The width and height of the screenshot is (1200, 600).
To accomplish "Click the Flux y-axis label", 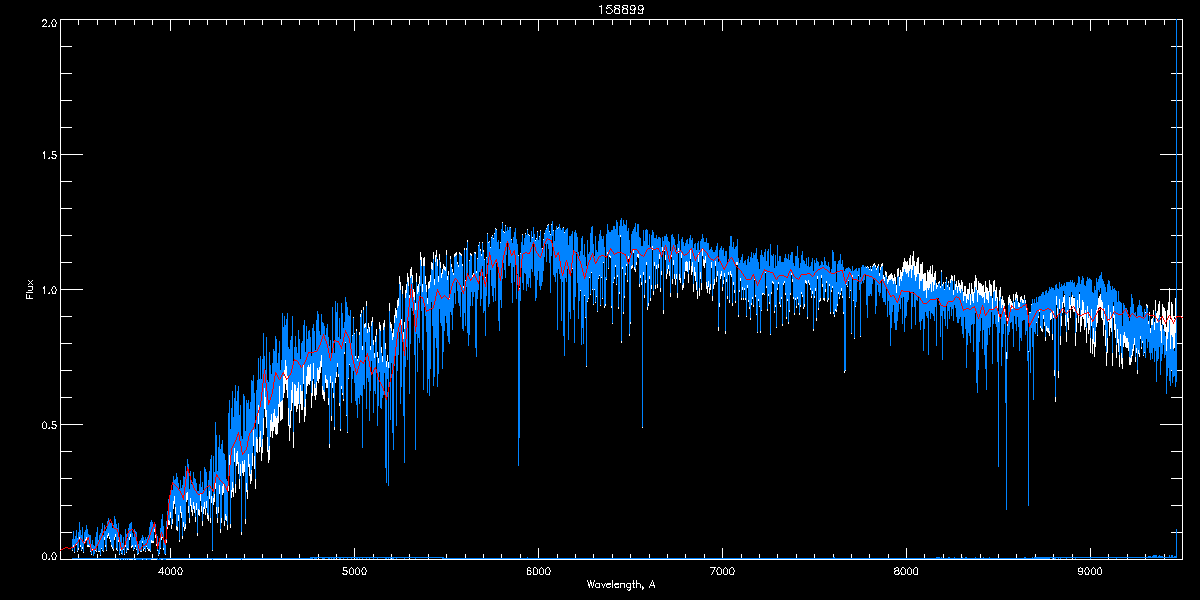I will coord(30,290).
